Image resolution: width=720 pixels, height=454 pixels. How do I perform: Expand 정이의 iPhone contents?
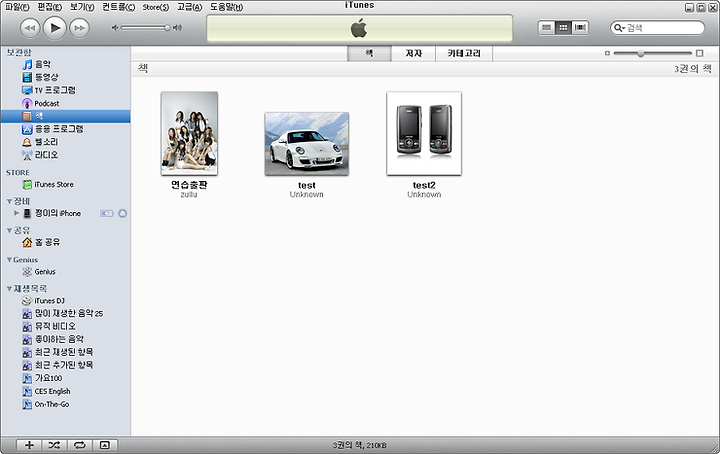(17, 213)
